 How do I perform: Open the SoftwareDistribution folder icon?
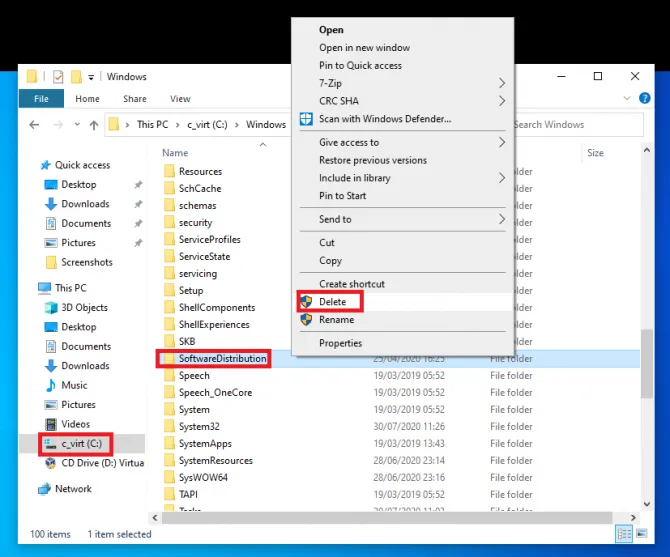168,358
